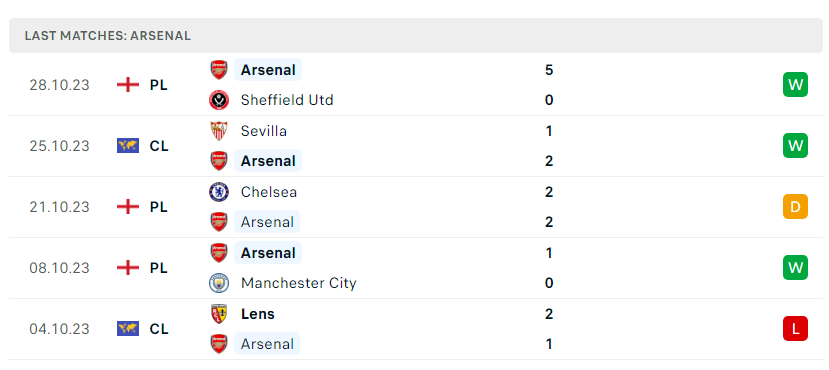Click CL league label on 04.10.23 row
This screenshot has width=829, height=370.
159,329
